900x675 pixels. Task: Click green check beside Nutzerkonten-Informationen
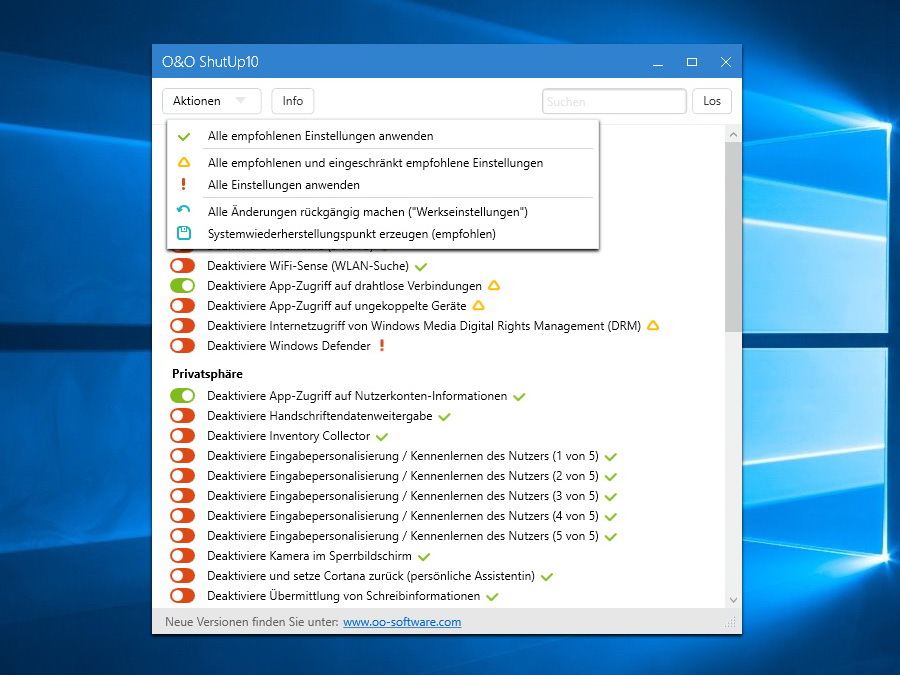519,397
